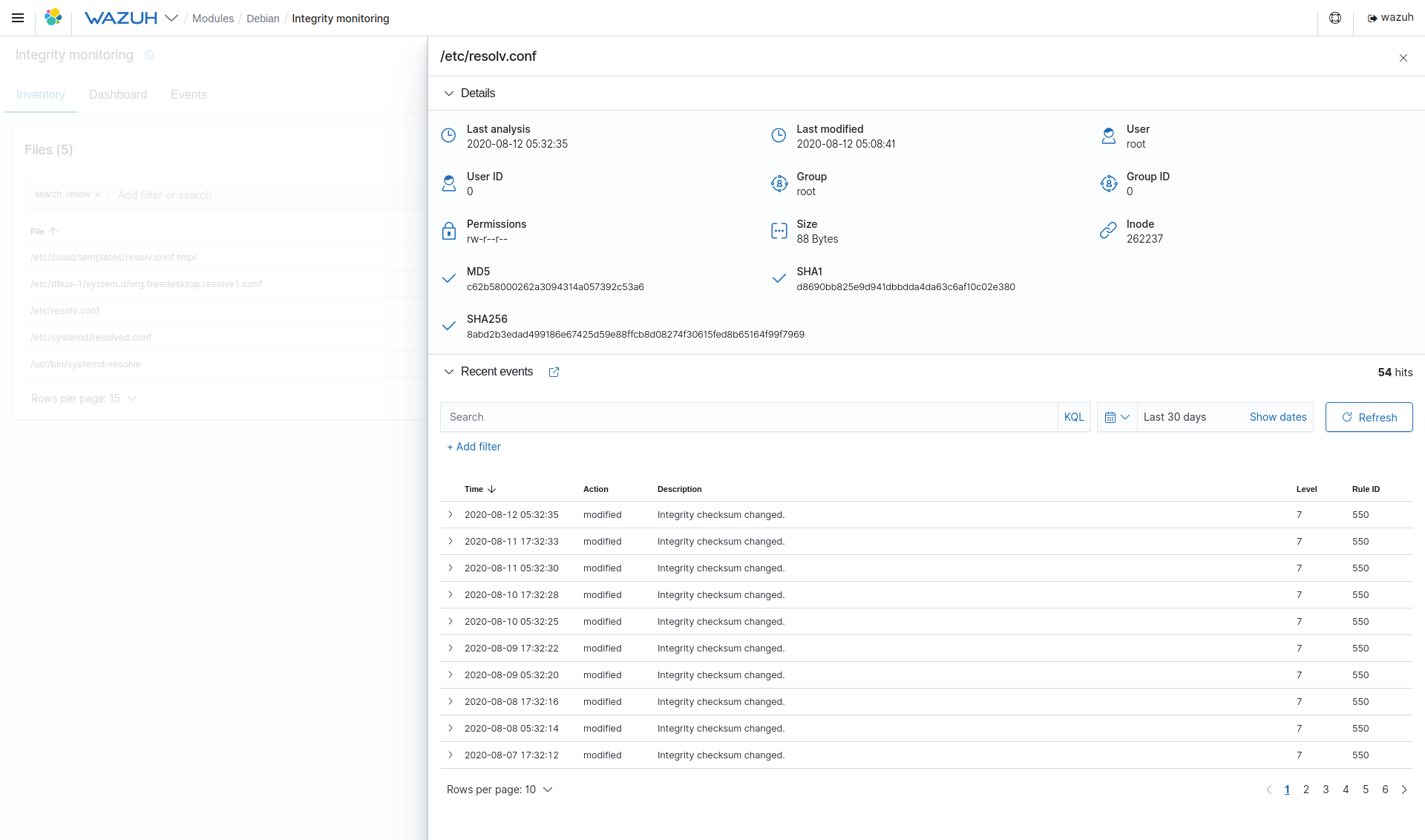Expand event 2020-08-07 17:32:12 row
The image size is (1425, 840).
click(x=451, y=755)
